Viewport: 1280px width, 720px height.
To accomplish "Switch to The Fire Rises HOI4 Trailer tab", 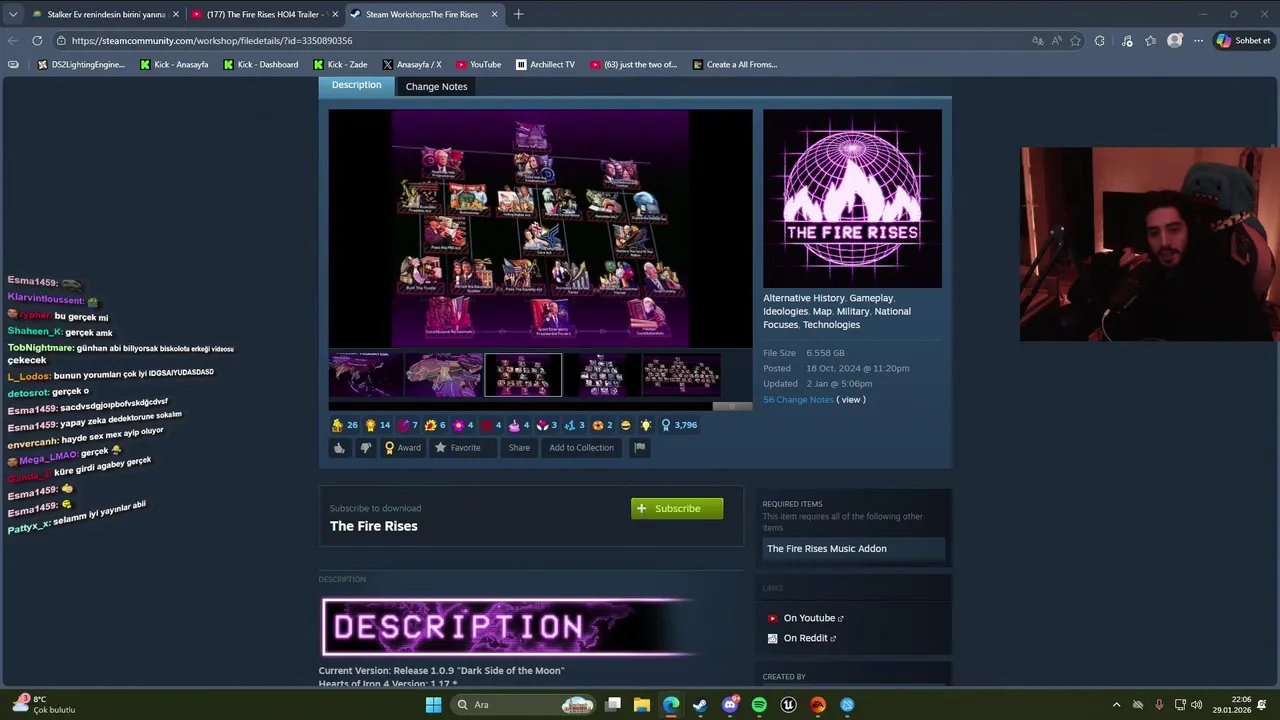I will point(264,14).
